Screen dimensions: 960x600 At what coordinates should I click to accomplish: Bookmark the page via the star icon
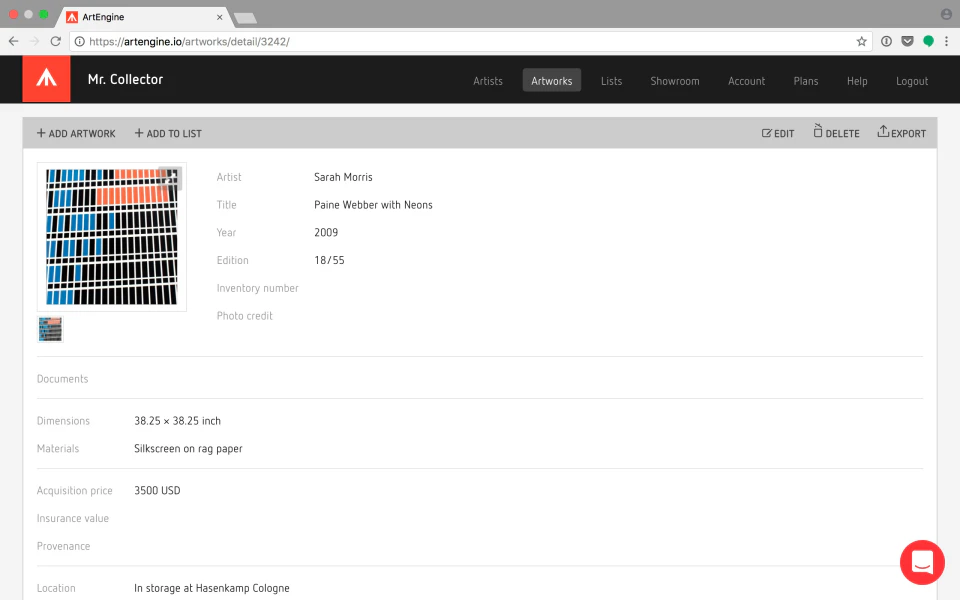pos(861,41)
